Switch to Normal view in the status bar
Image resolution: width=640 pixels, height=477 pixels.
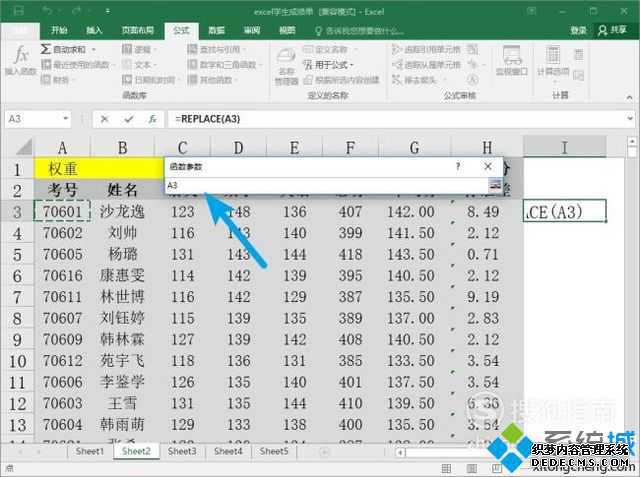click(446, 468)
